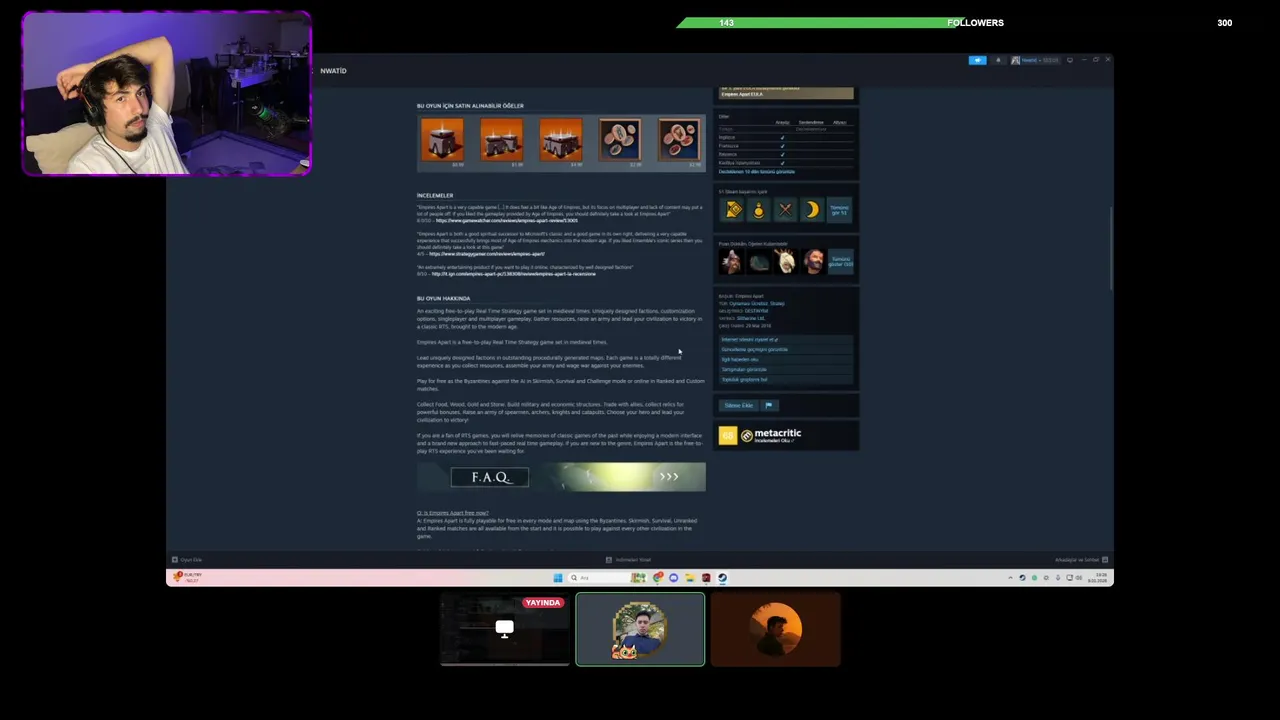
Task: Open the $2.99 rune stones item
Action: click(x=620, y=142)
